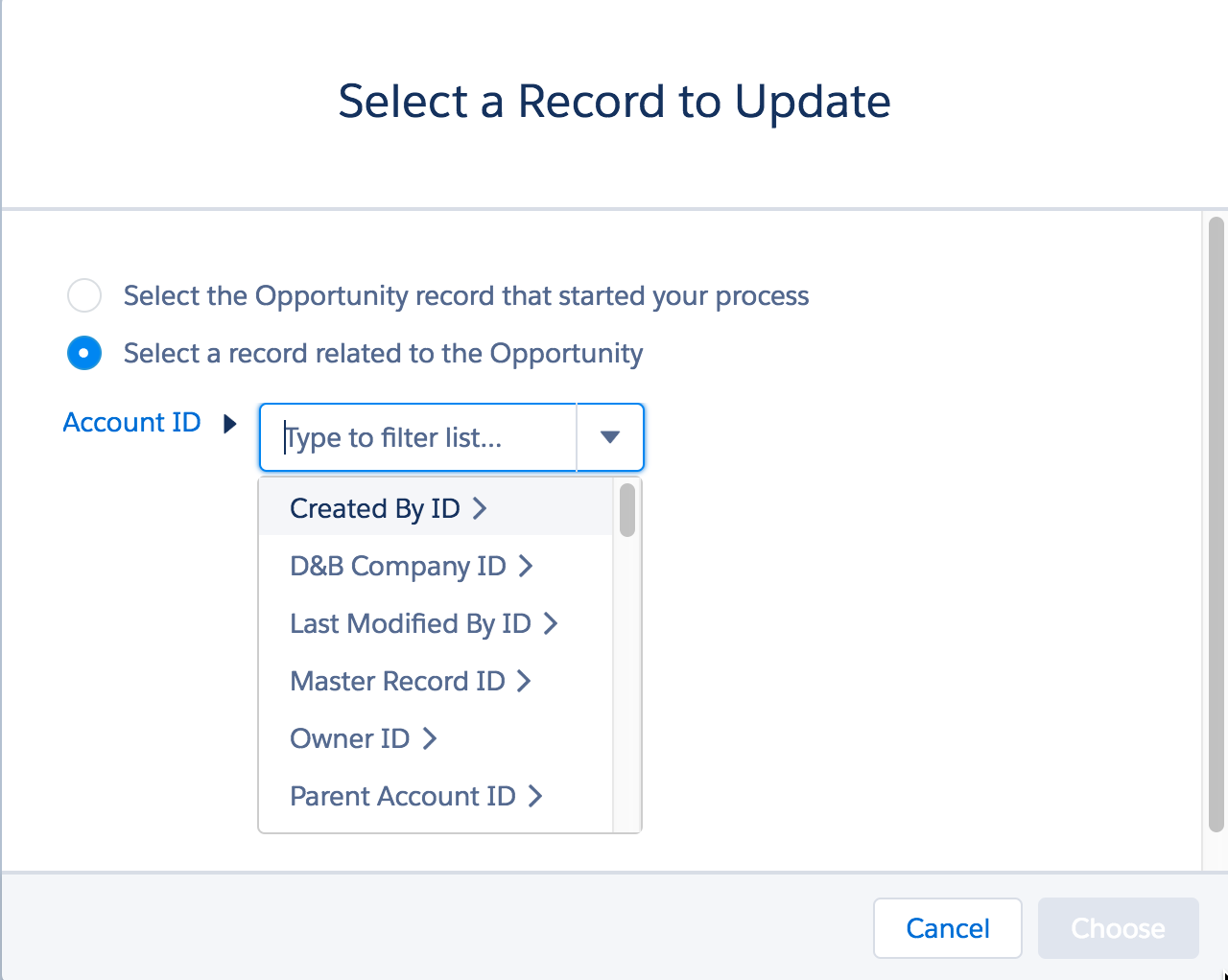Pick Owner ID from the list
This screenshot has height=980, width=1228.
pos(349,738)
